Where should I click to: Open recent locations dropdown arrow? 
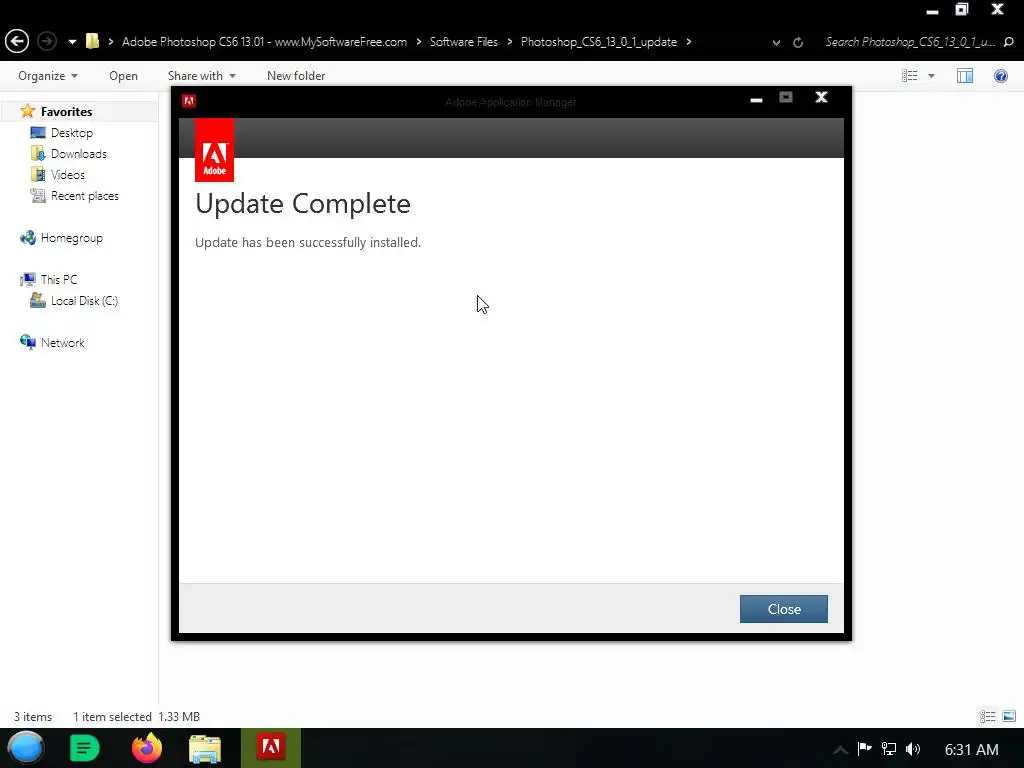coord(72,42)
